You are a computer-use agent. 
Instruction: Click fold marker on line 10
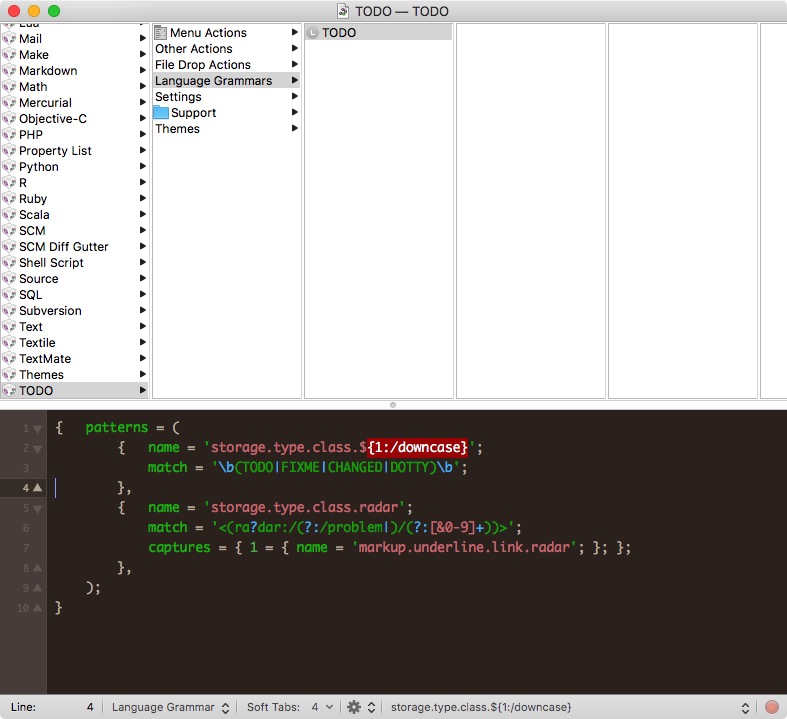(x=38, y=608)
